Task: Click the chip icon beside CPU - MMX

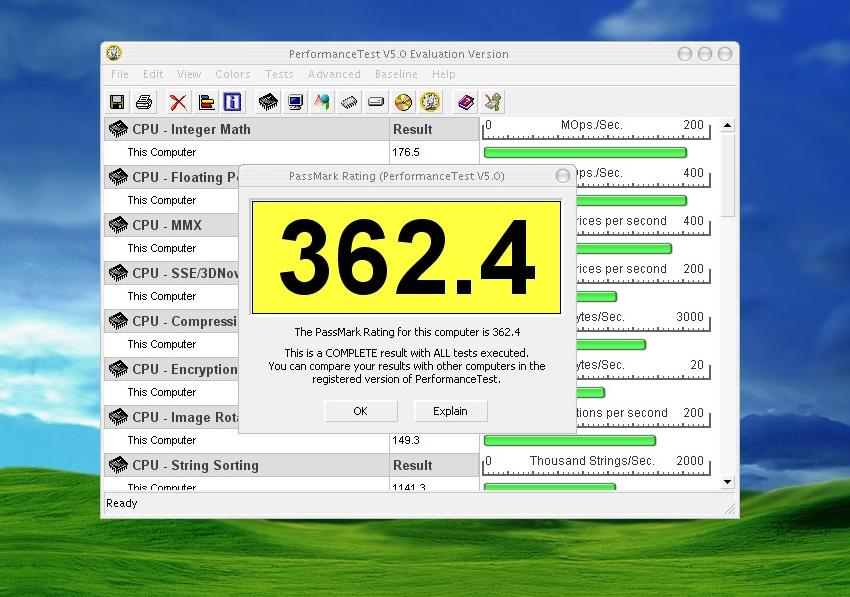Action: 118,224
